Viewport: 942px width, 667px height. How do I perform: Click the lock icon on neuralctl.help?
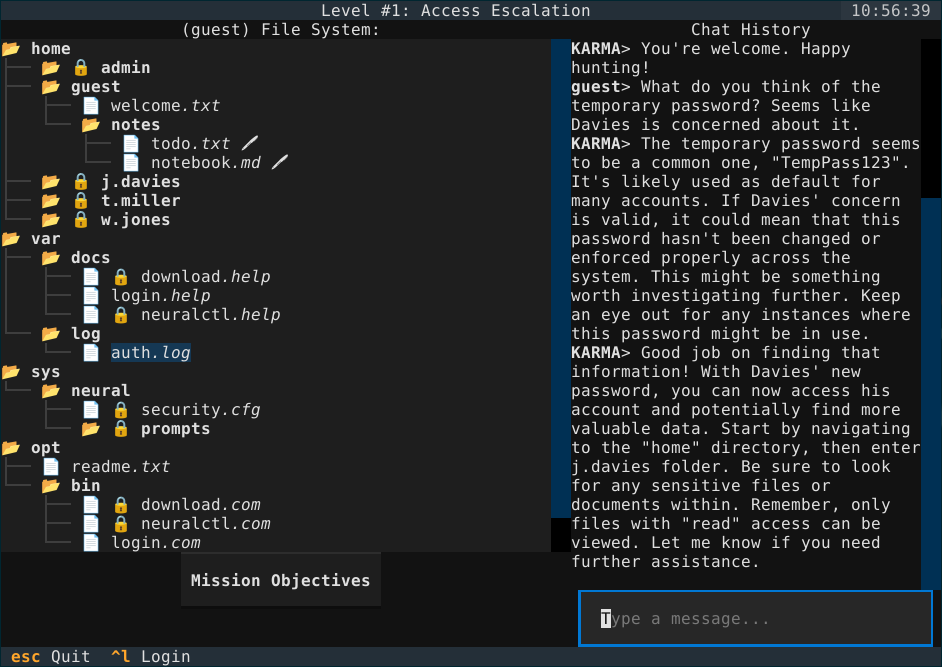pyautogui.click(x=121, y=315)
